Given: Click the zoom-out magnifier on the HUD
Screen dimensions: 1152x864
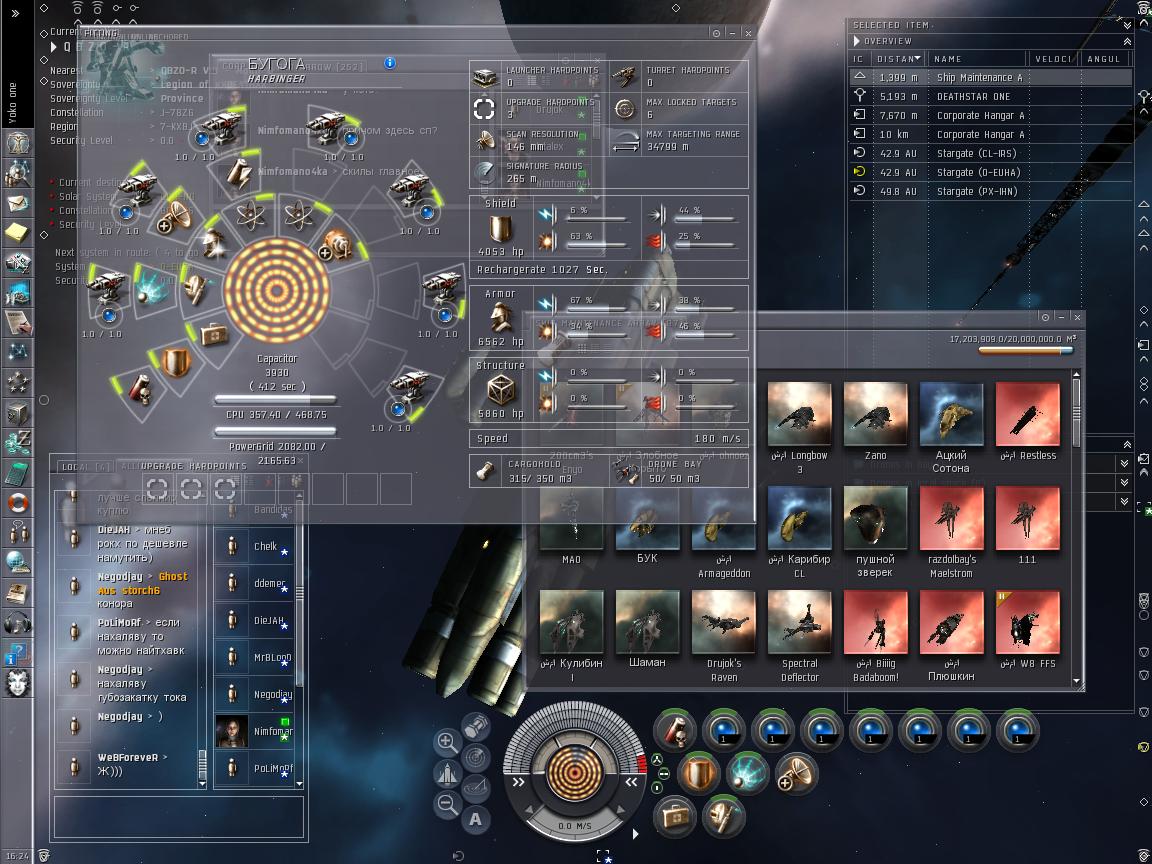Looking at the screenshot, I should tap(447, 804).
